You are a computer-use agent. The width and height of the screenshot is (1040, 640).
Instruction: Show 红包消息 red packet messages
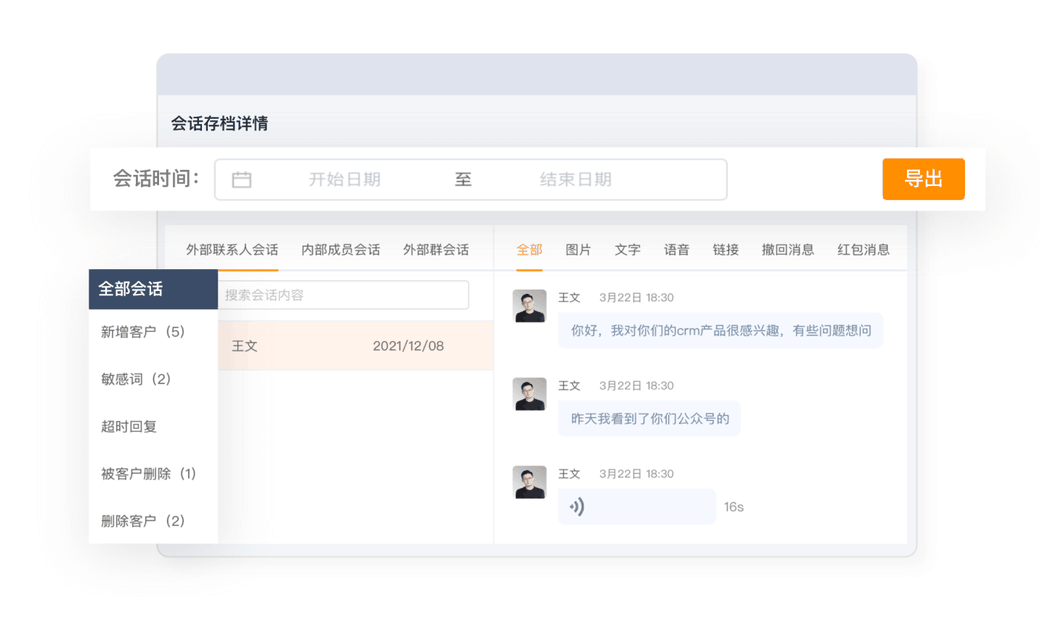(x=863, y=250)
